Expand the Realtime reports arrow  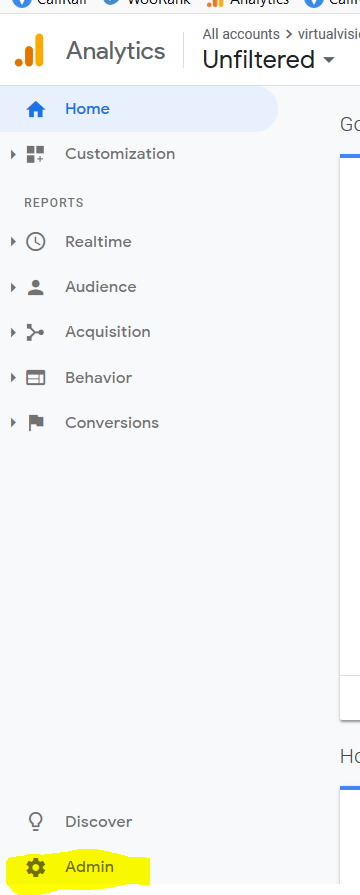coord(13,242)
